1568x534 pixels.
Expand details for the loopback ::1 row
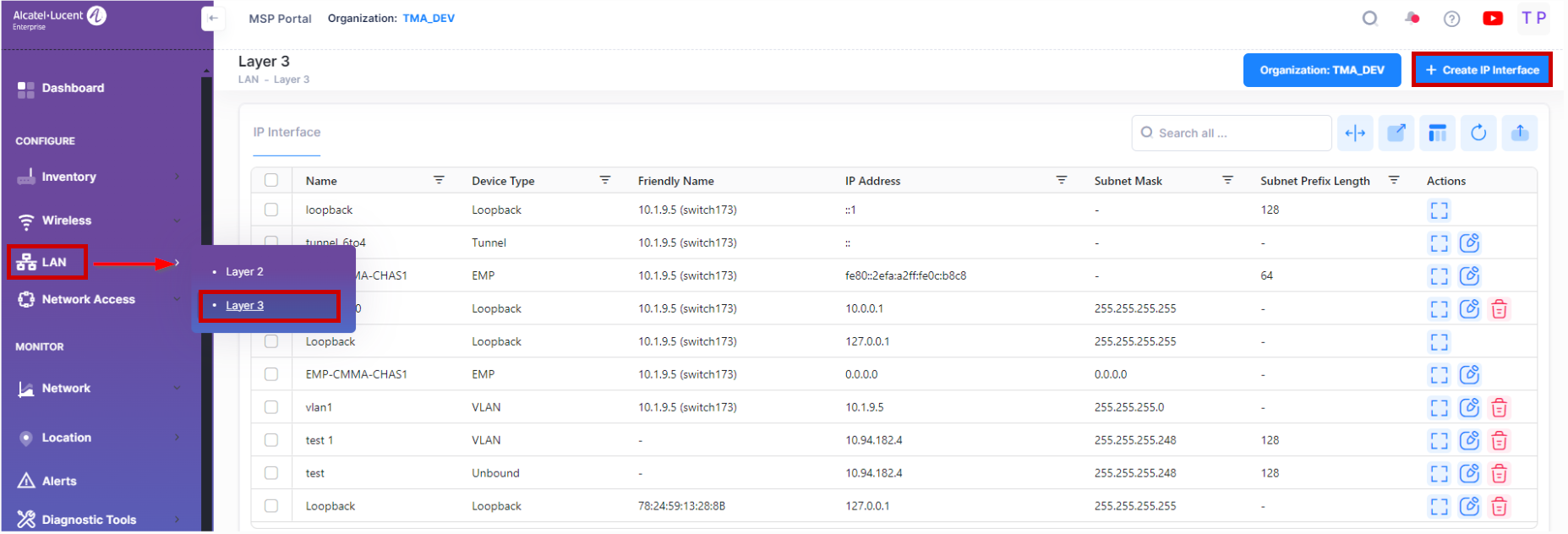tap(1439, 210)
